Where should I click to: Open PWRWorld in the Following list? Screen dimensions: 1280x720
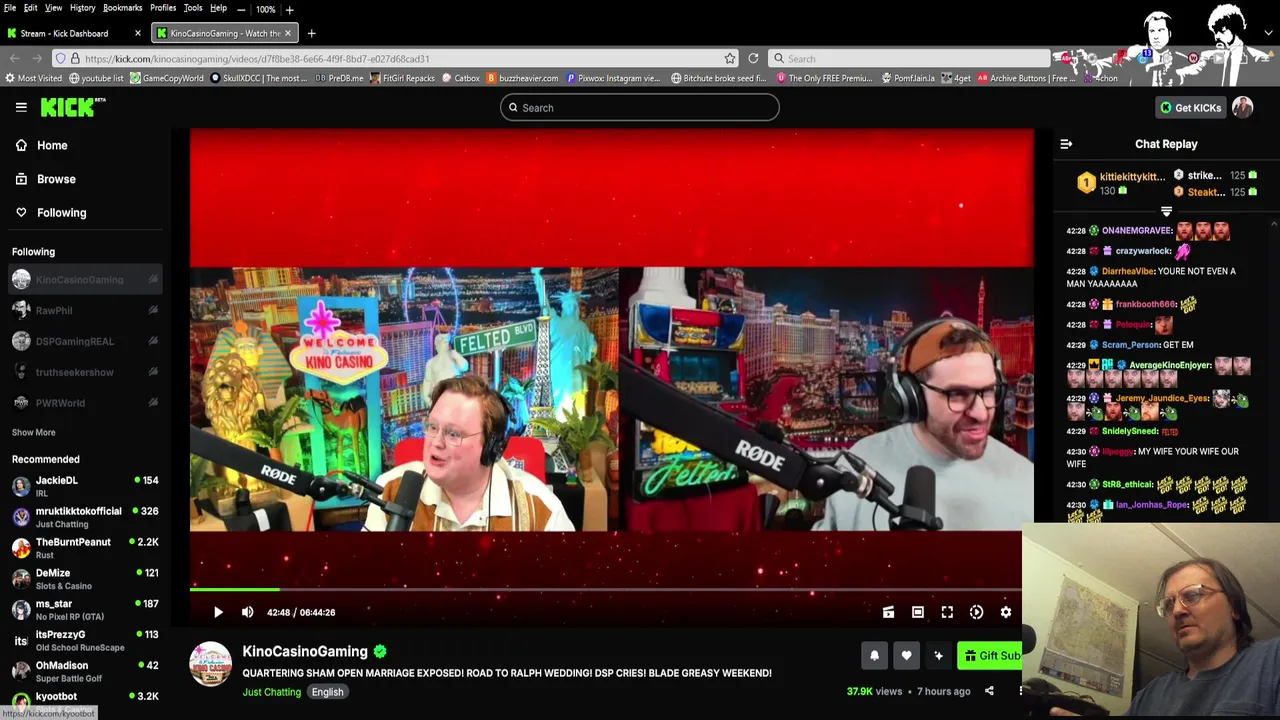tap(84, 403)
